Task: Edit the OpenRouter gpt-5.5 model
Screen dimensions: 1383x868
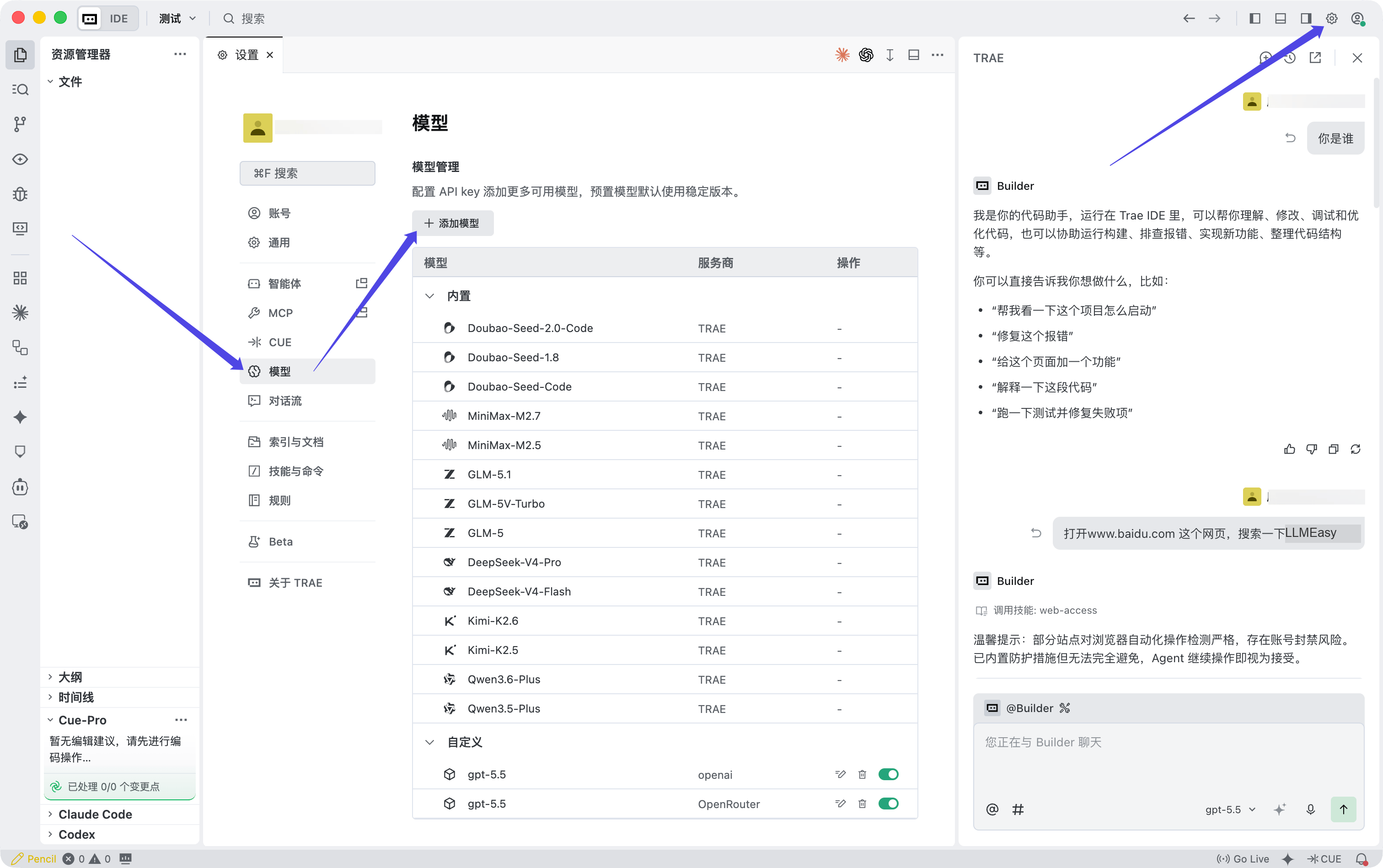Action: 841,804
